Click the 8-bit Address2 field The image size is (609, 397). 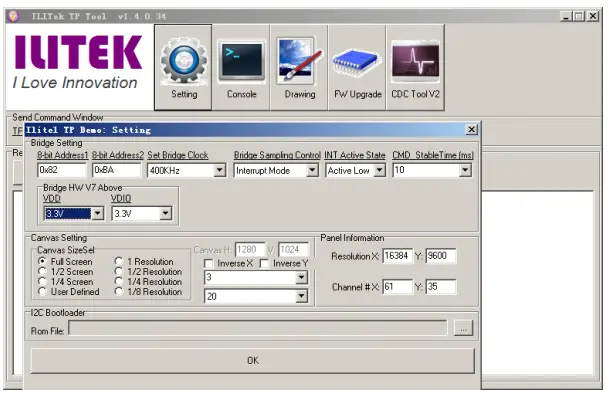click(117, 170)
